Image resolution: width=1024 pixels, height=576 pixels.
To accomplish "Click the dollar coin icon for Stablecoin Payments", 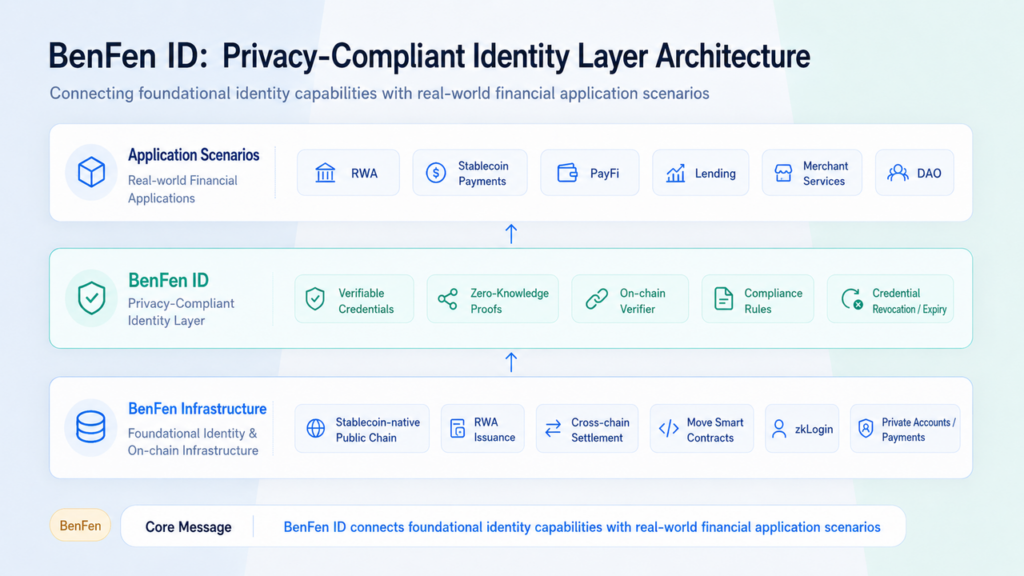I will coord(436,173).
